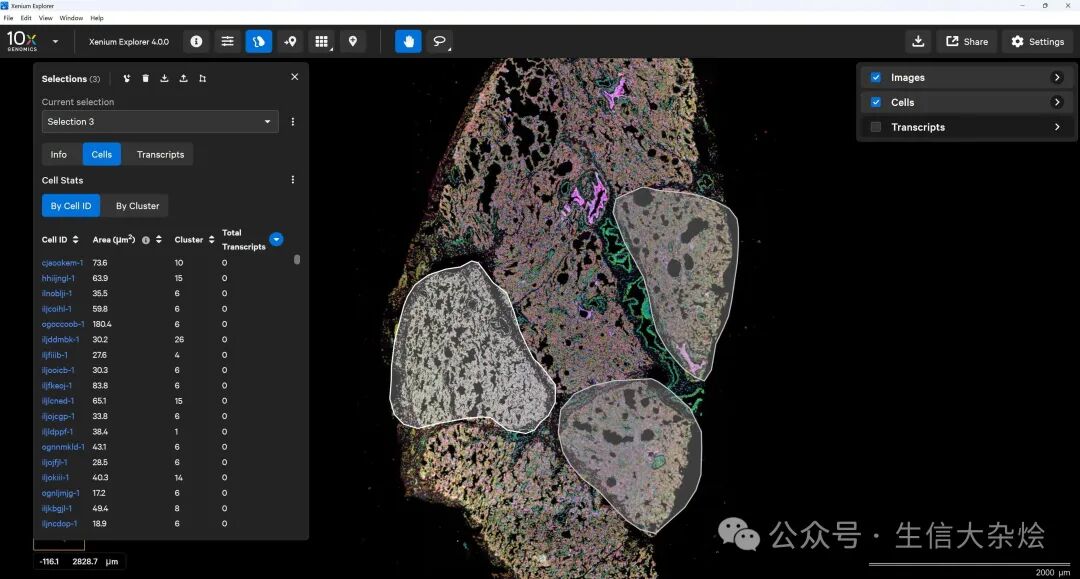1080x579 pixels.
Task: Click the upload selections icon
Action: pos(183,78)
